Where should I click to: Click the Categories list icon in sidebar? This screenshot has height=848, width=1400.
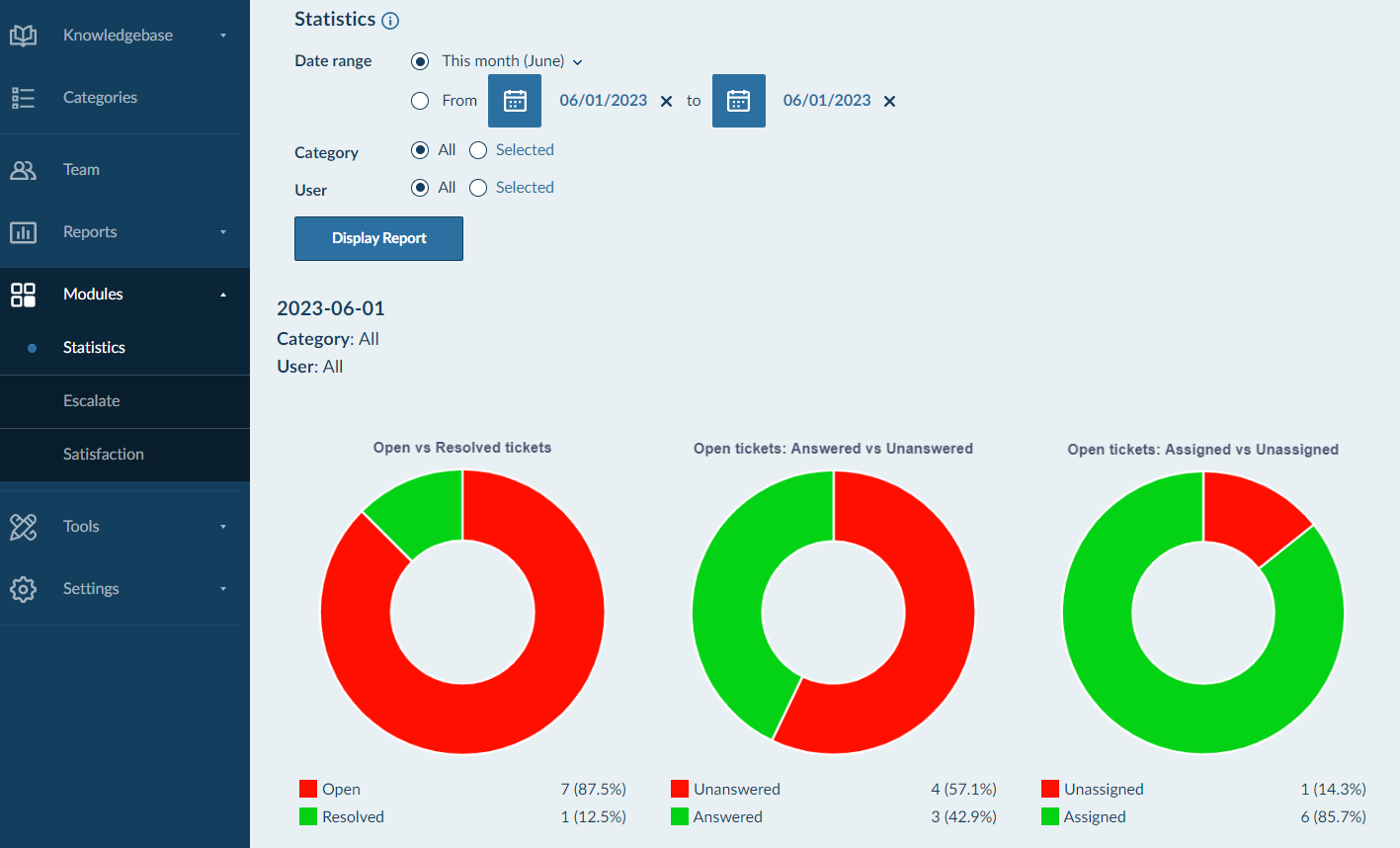[23, 98]
